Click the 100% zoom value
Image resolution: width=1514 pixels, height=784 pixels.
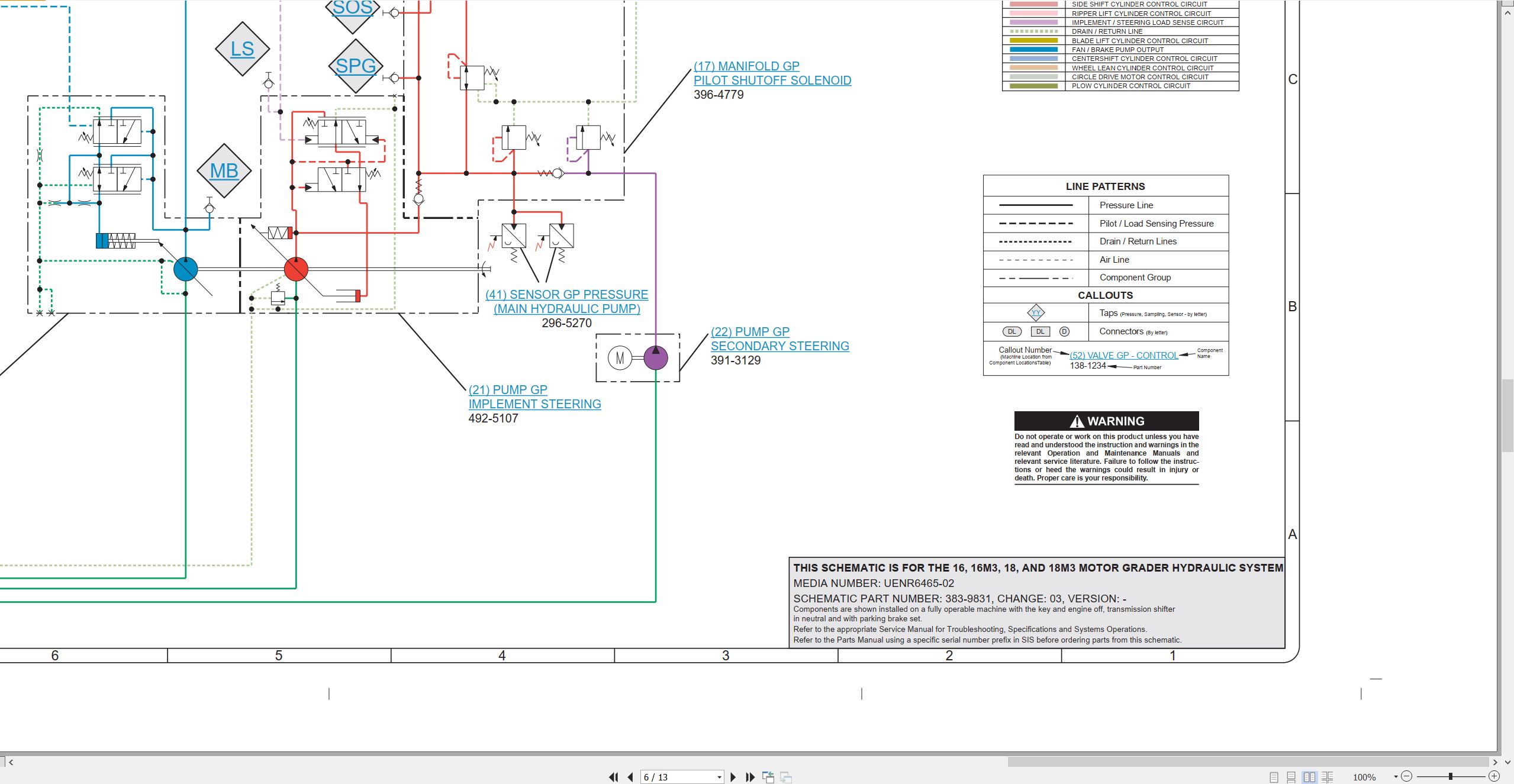click(1364, 777)
